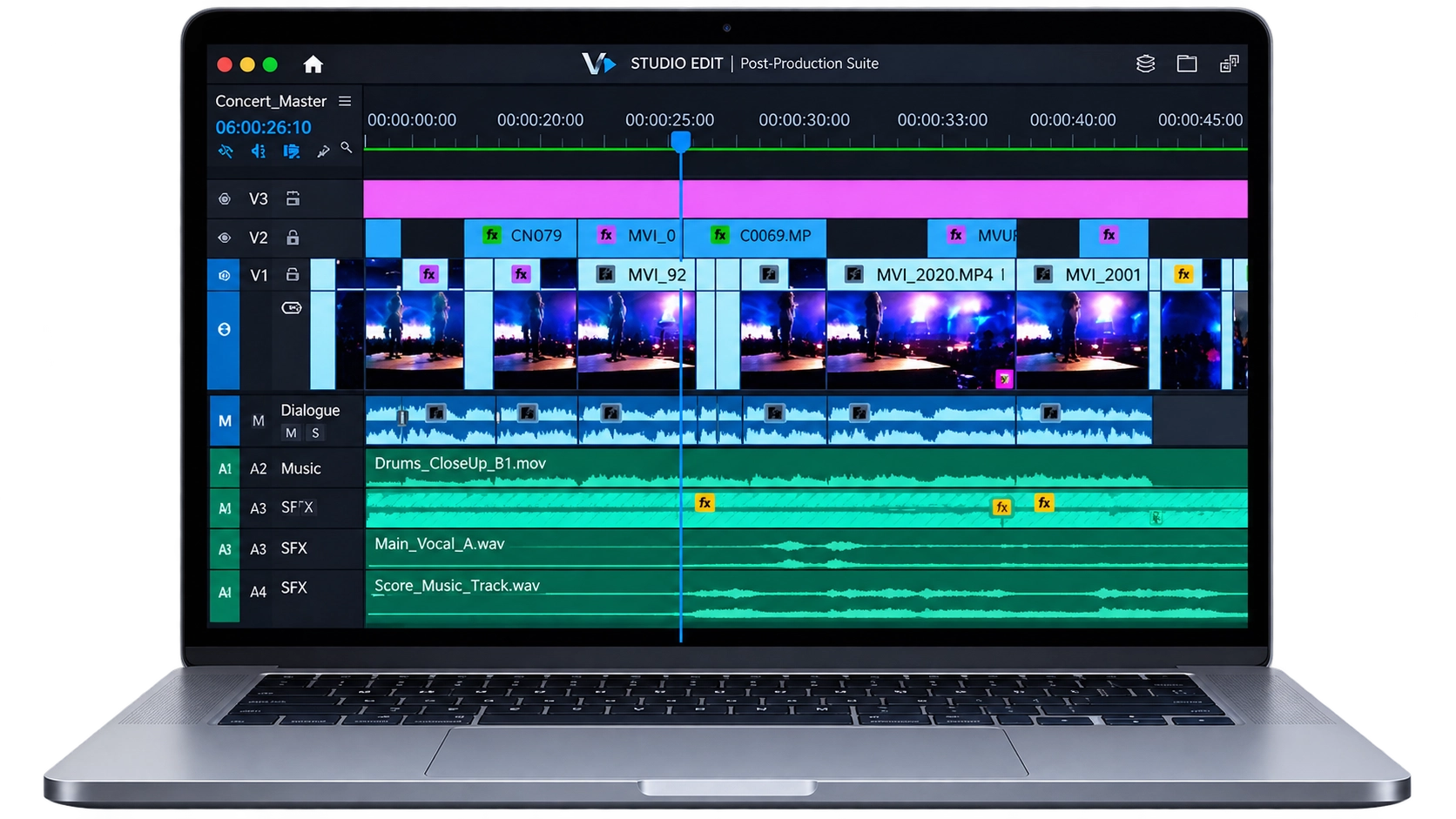The height and width of the screenshot is (819, 1456).
Task: Select the Main_Vocal_A.wav audio clip
Action: pyautogui.click(x=806, y=549)
